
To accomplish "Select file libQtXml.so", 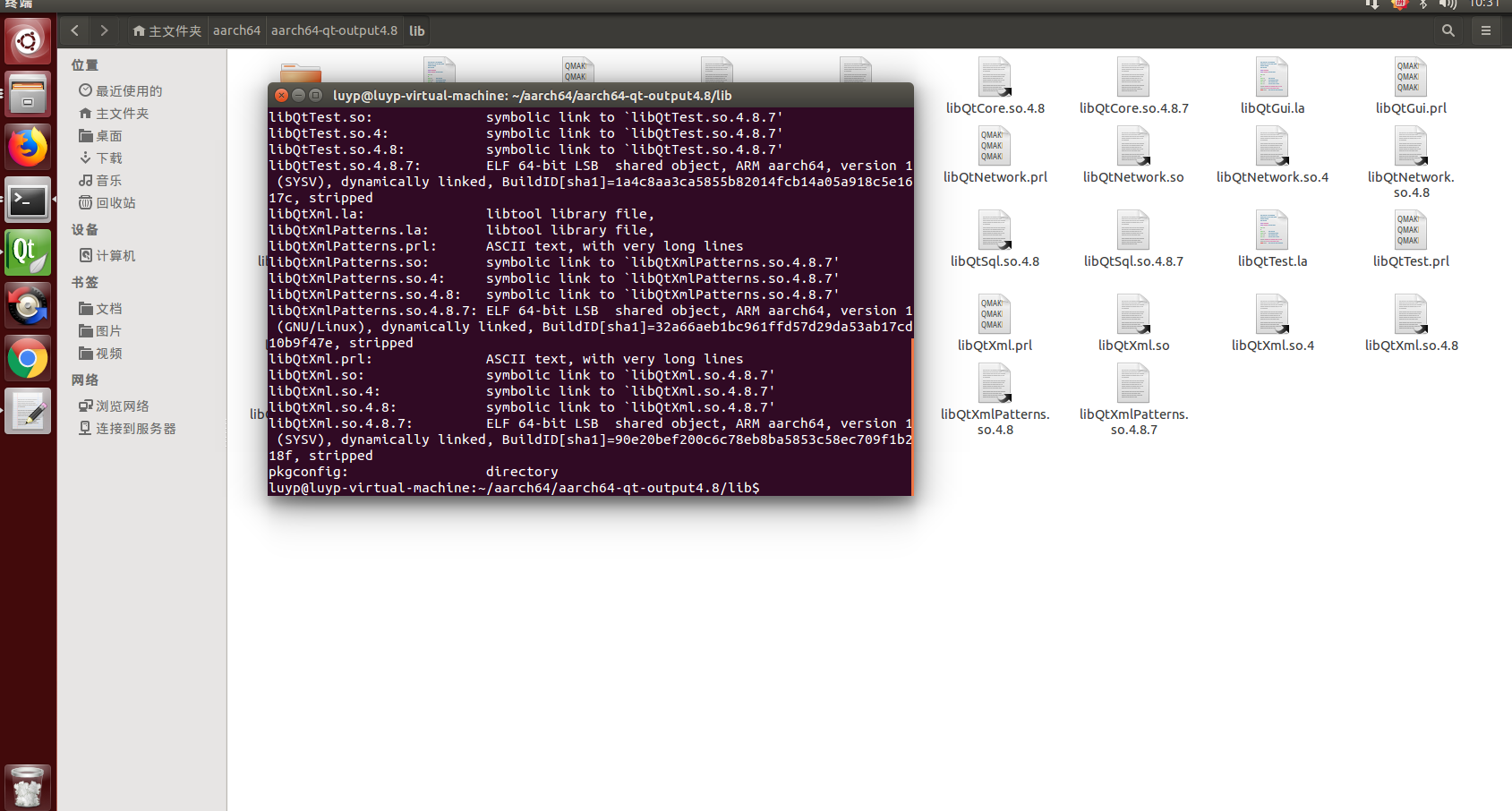I will (x=1133, y=323).
